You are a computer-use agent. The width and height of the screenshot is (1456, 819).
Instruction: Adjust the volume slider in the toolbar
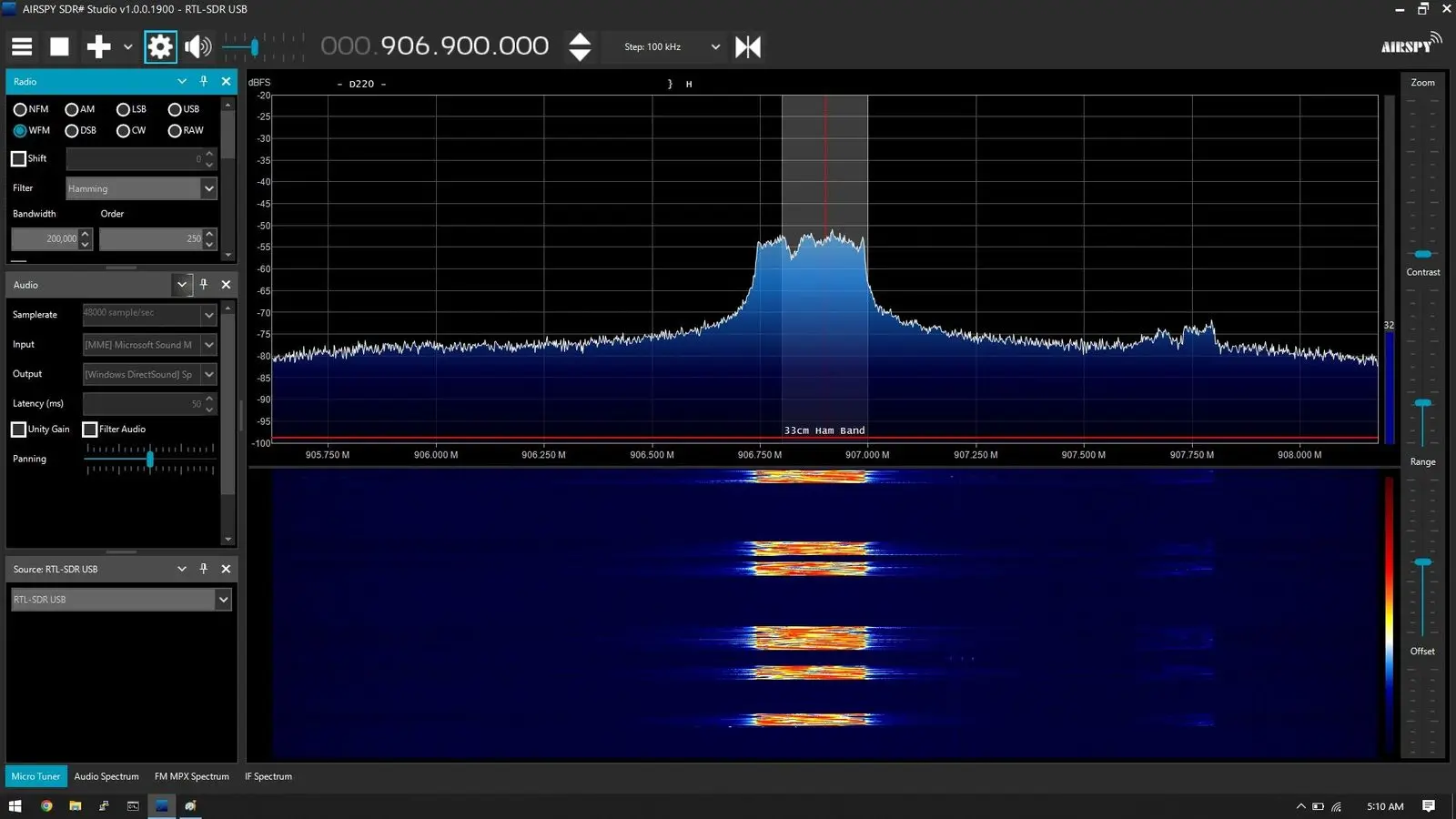(x=254, y=46)
